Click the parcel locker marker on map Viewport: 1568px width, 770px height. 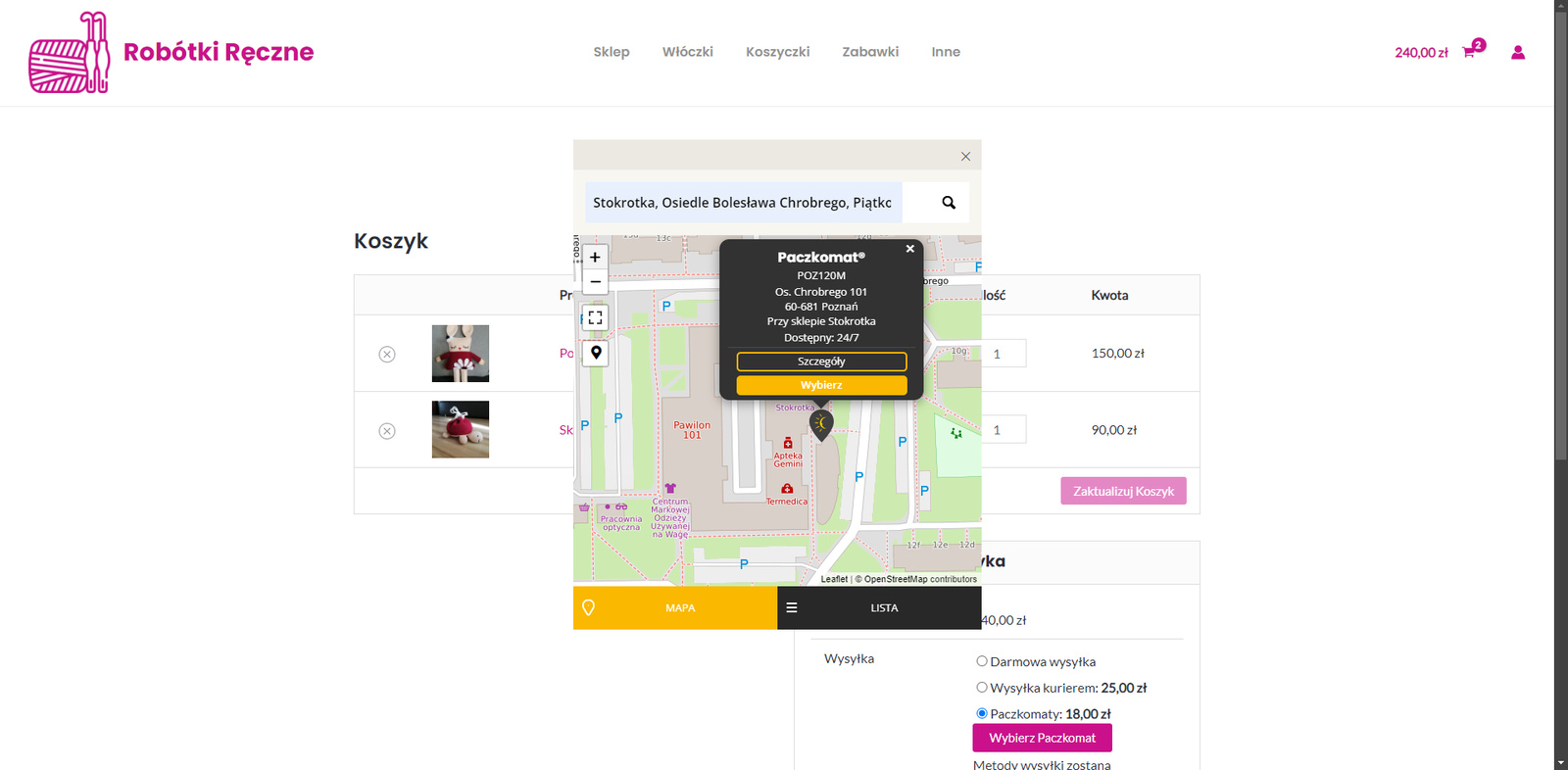pyautogui.click(x=820, y=423)
